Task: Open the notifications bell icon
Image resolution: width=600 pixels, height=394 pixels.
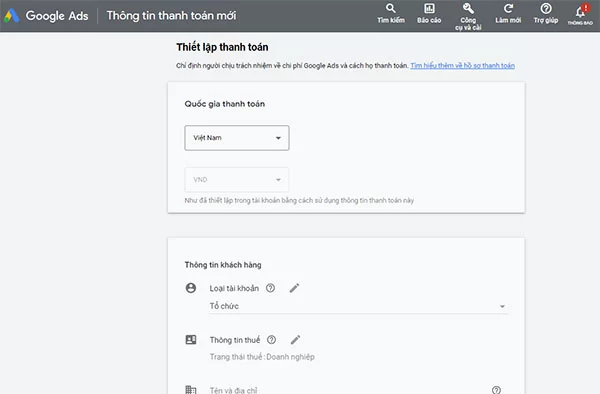Action: coord(581,11)
